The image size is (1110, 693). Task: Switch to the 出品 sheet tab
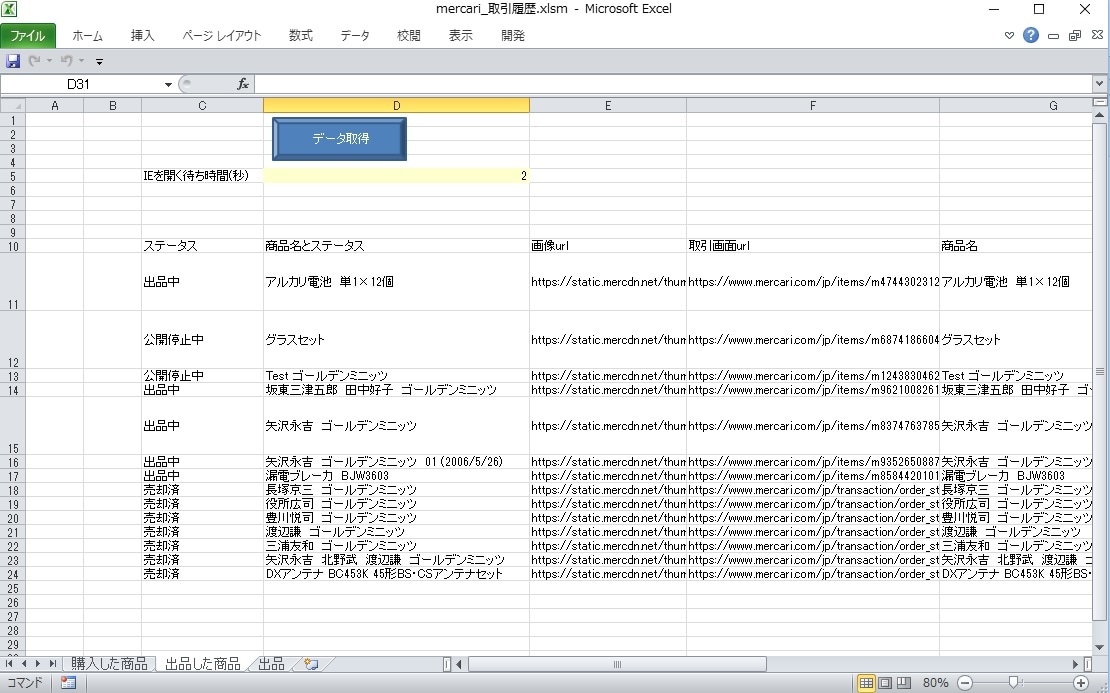[x=271, y=663]
